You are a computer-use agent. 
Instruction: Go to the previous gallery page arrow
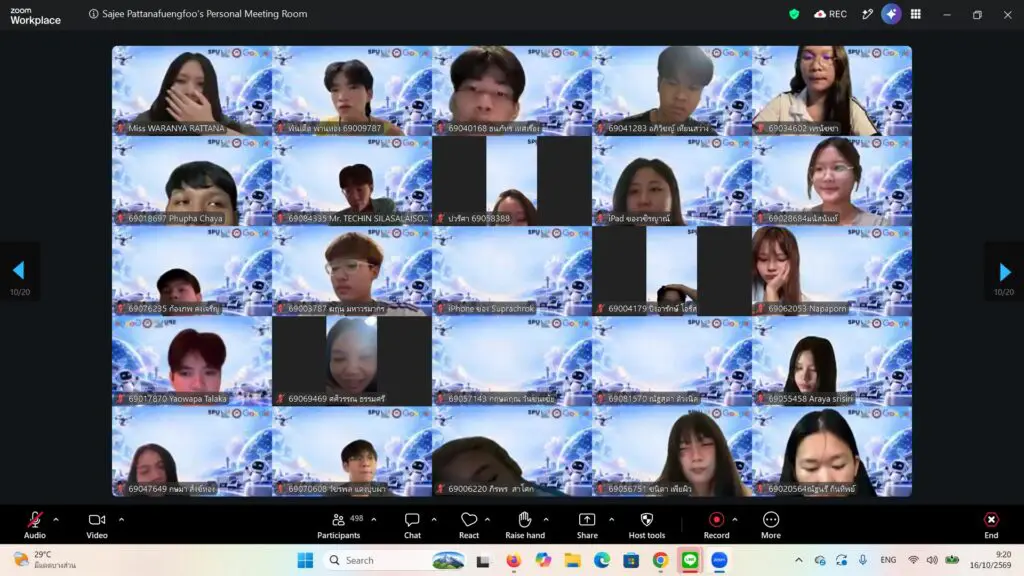(x=19, y=270)
